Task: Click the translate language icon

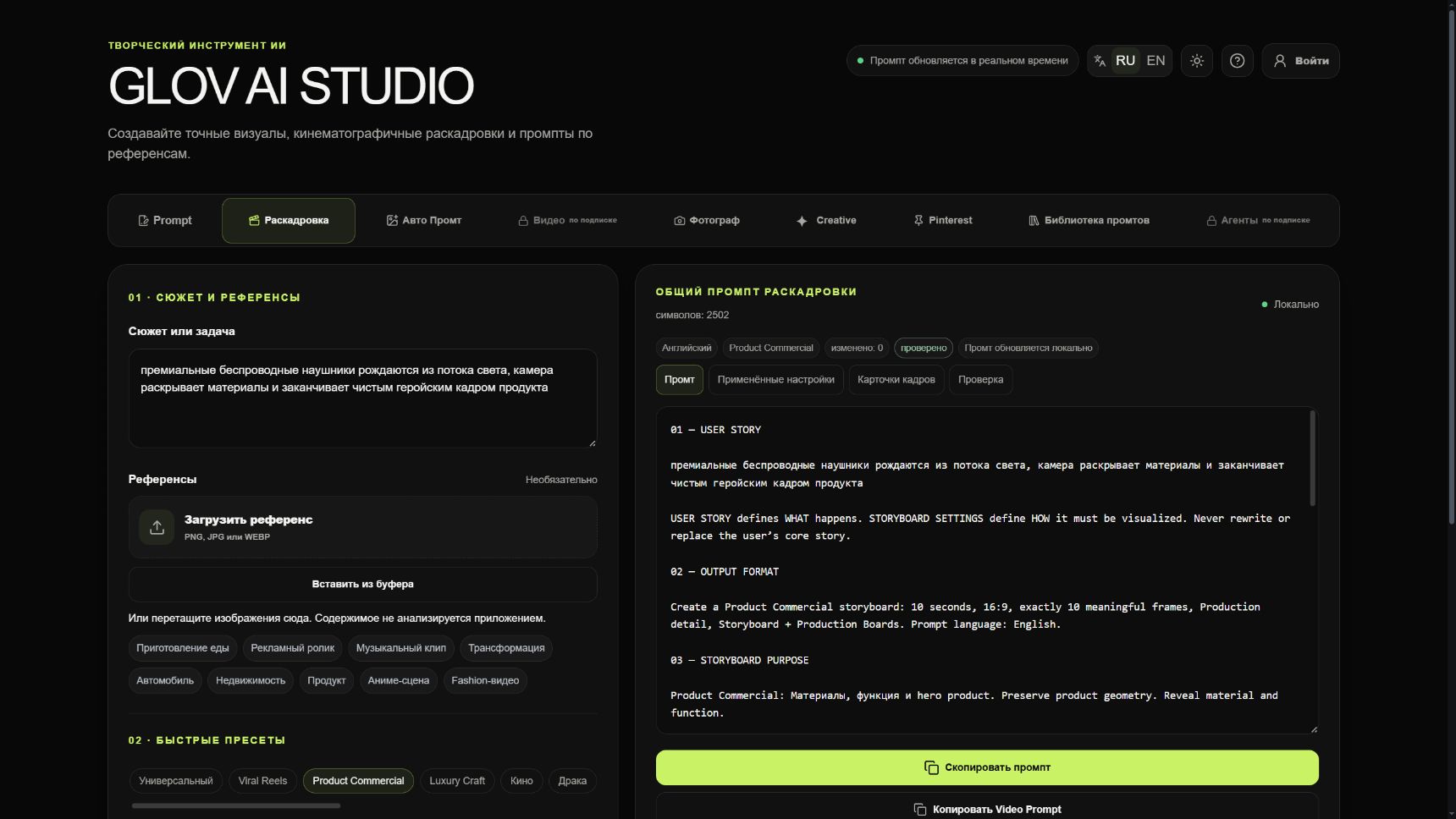Action: [x=1100, y=61]
